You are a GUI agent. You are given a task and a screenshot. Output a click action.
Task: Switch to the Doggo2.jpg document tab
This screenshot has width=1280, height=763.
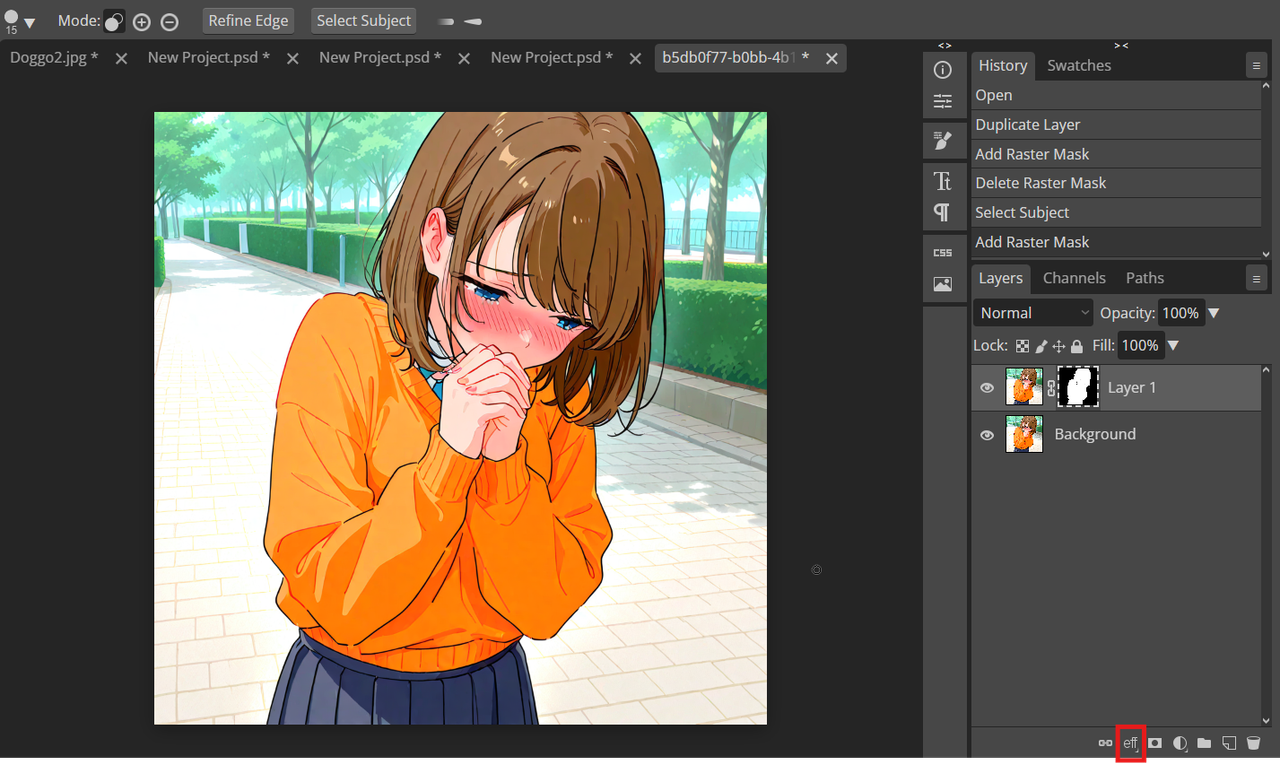point(54,58)
